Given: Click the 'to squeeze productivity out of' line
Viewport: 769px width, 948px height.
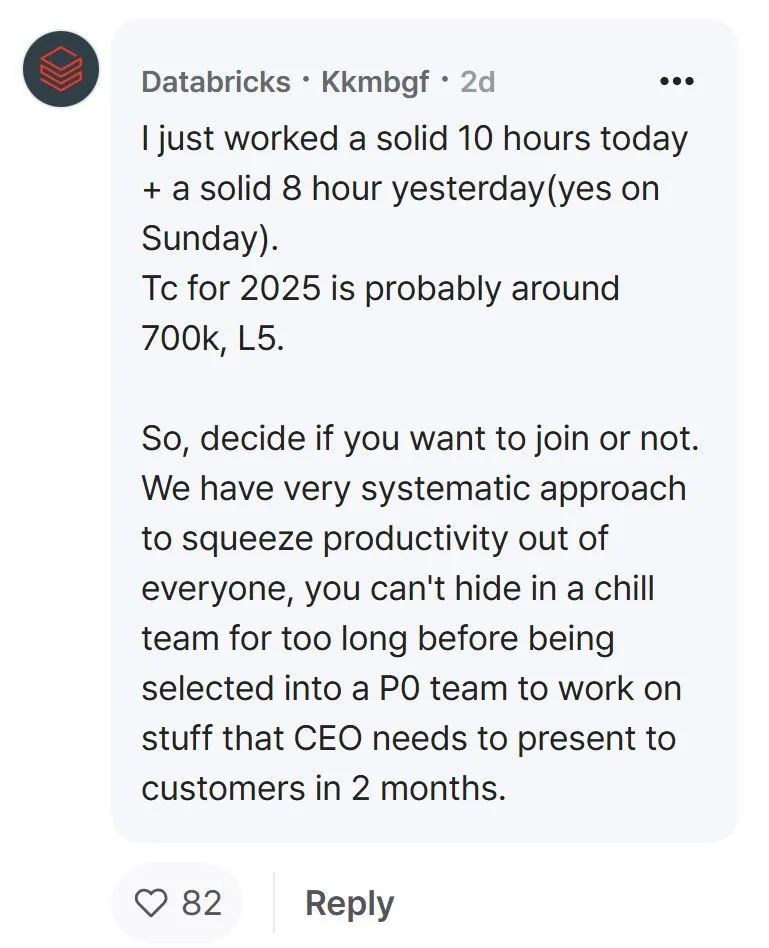Looking at the screenshot, I should point(374,539).
